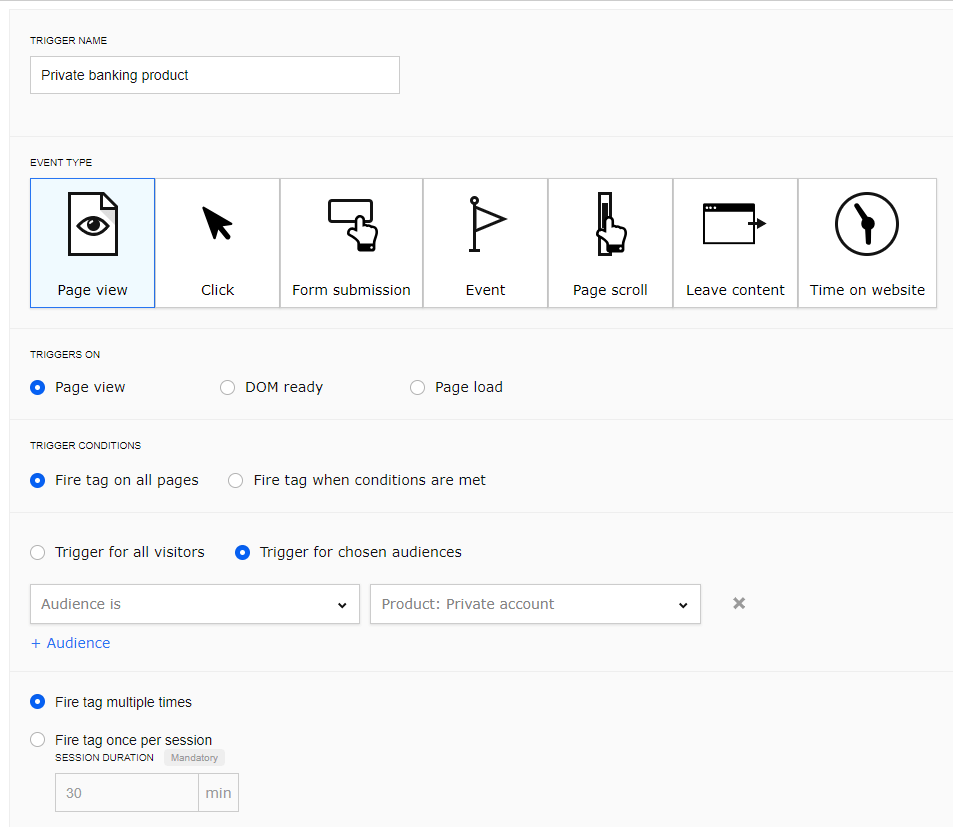953x827 pixels.
Task: Select the DOM ready radio option
Action: 228,387
